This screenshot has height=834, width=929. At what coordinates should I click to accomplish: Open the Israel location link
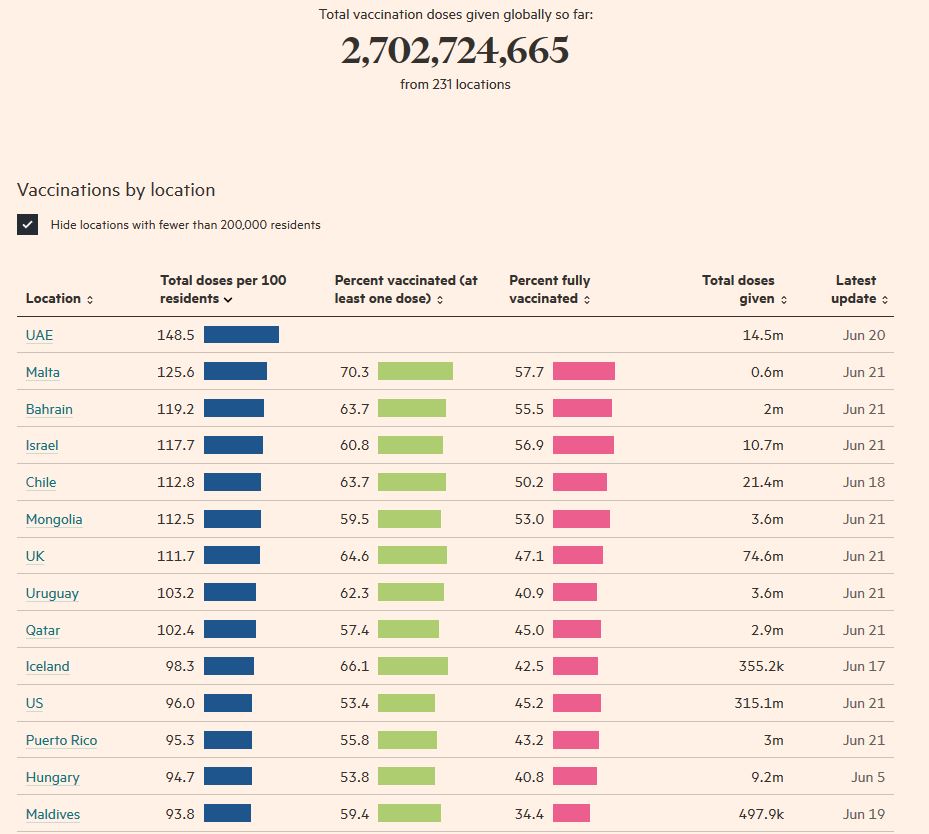click(42, 446)
